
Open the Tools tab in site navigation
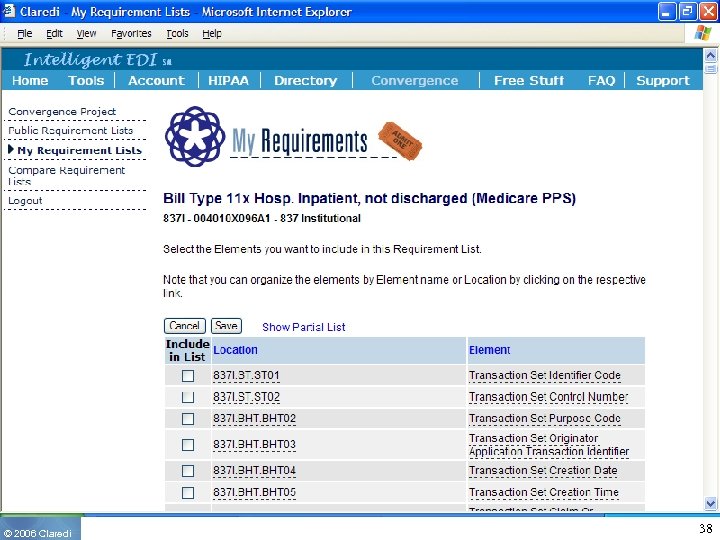[86, 80]
